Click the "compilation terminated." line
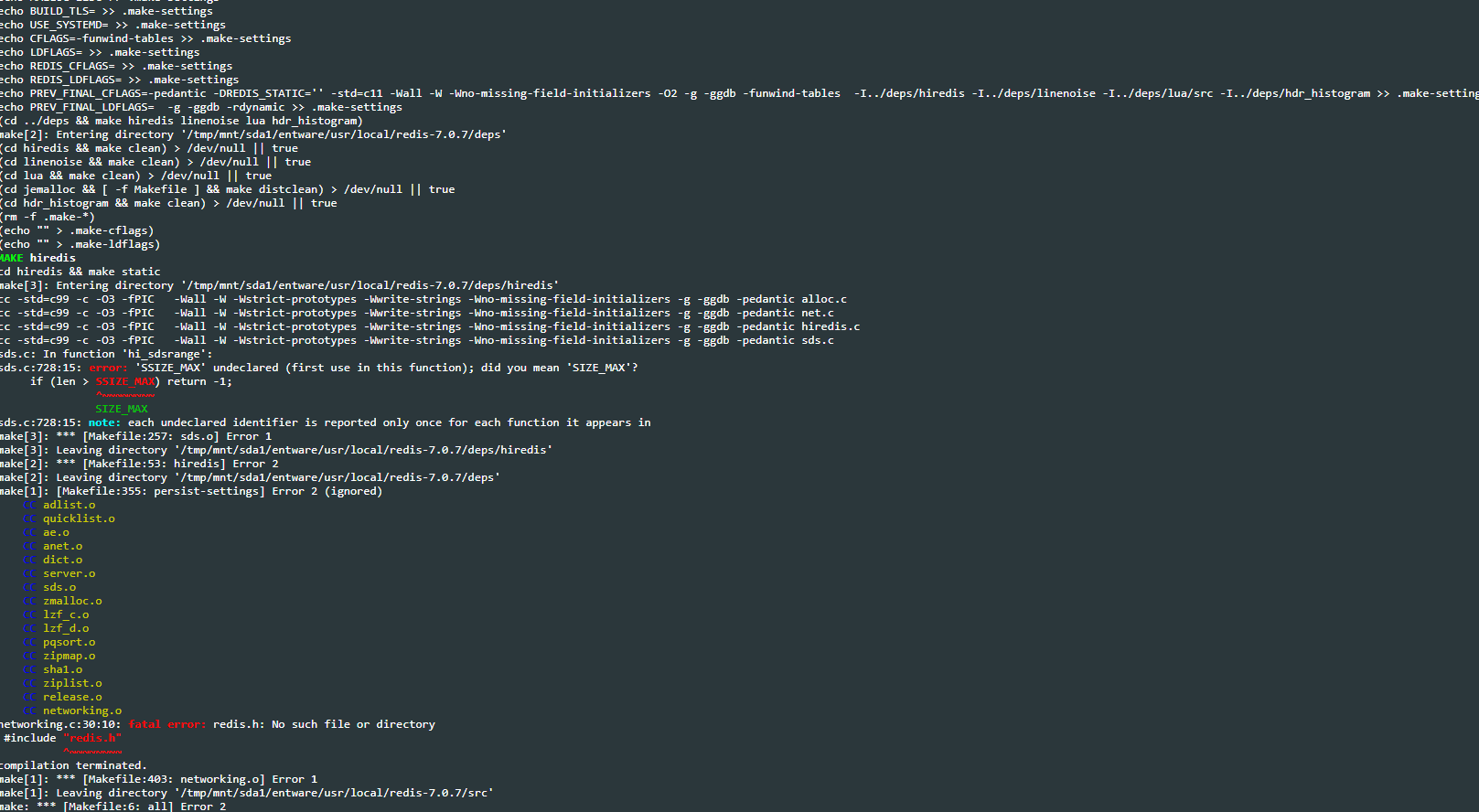The image size is (1479, 812). click(x=73, y=765)
